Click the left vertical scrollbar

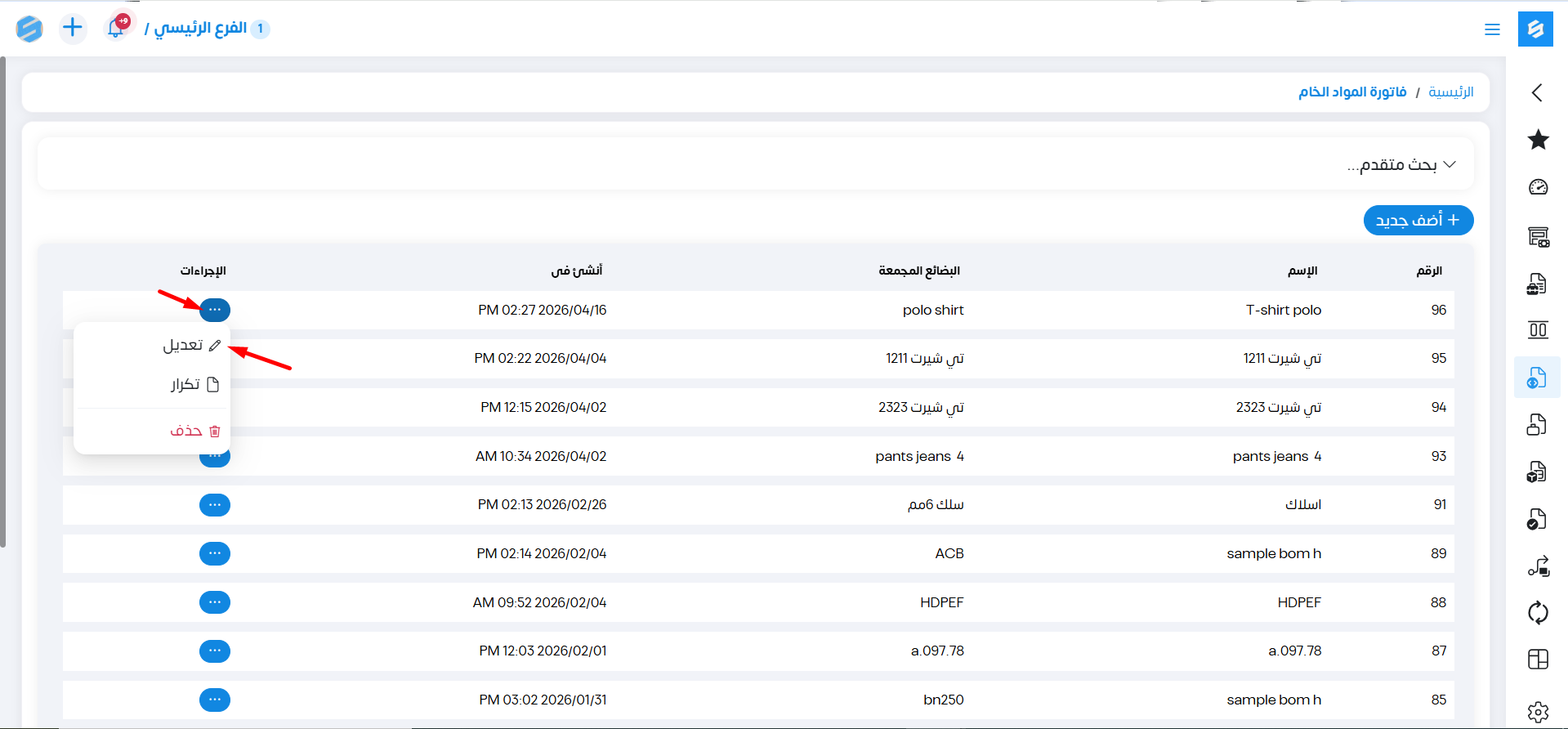[x=3, y=302]
